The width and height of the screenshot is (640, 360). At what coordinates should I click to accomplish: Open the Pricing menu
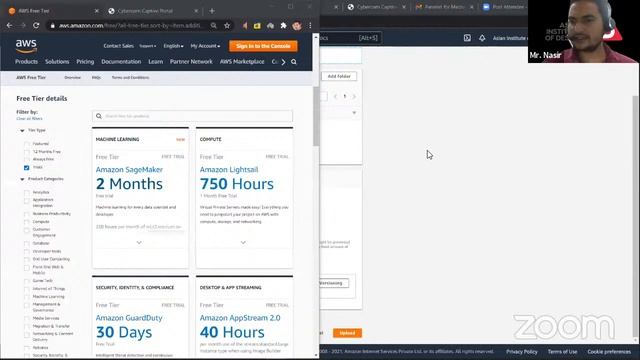pyautogui.click(x=85, y=62)
